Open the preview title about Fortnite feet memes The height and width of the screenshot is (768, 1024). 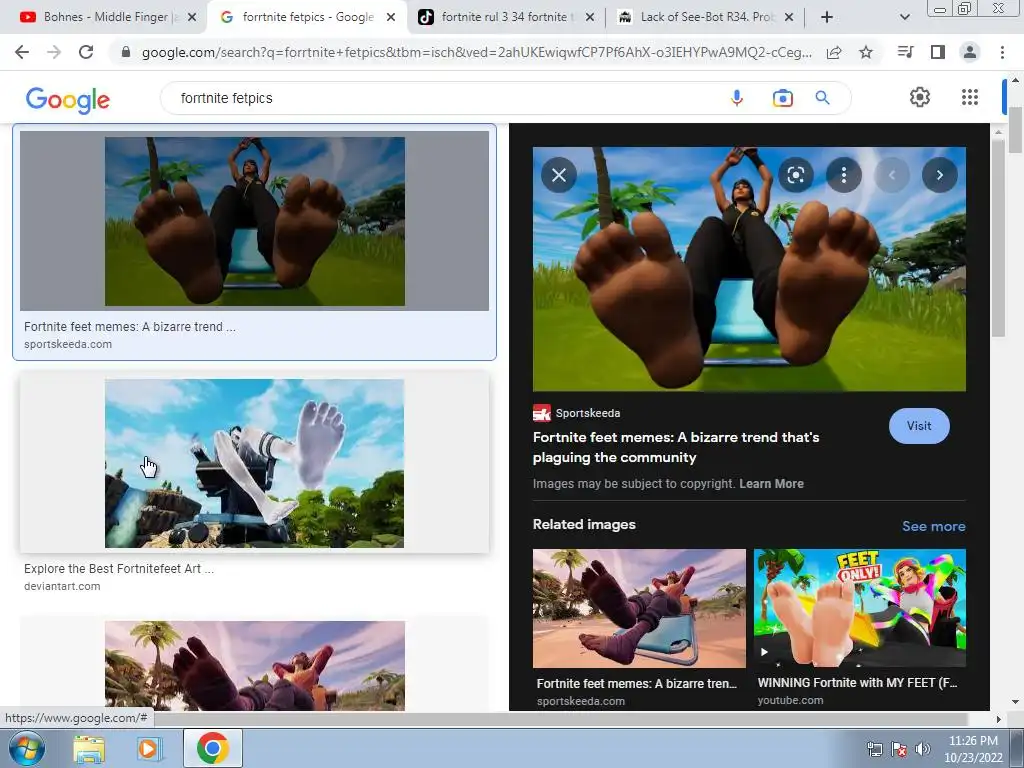click(676, 447)
